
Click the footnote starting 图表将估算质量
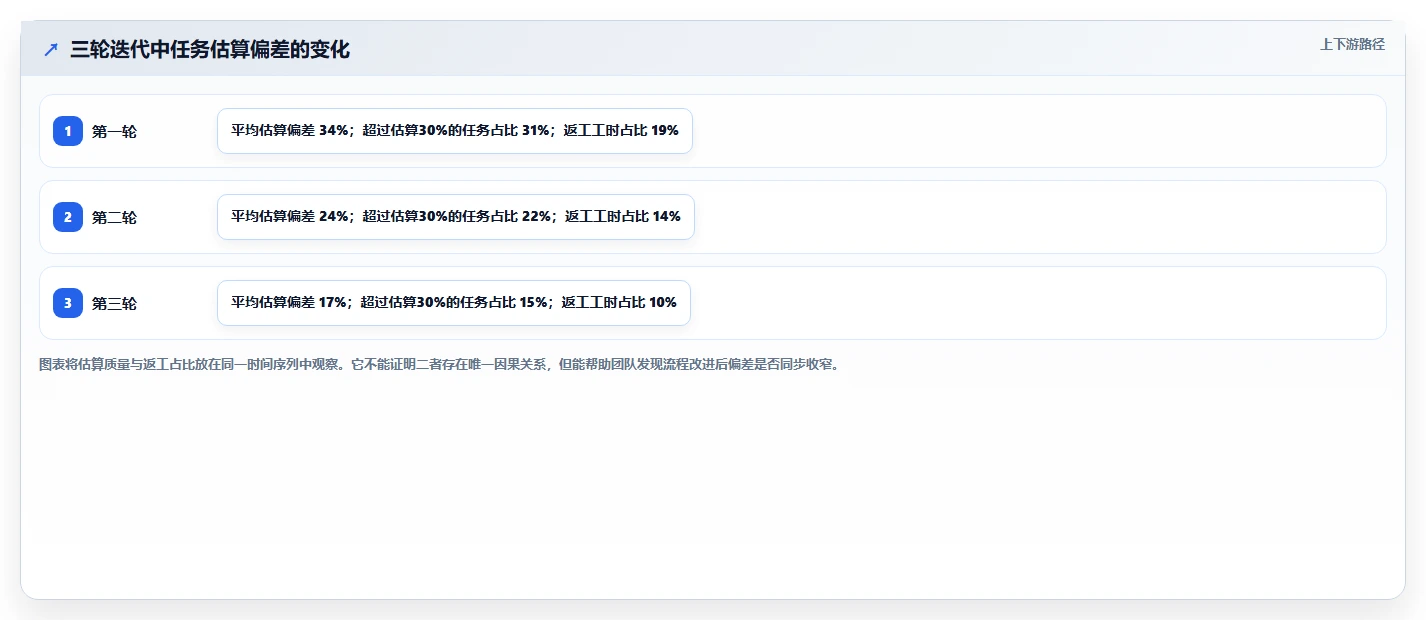pos(441,365)
